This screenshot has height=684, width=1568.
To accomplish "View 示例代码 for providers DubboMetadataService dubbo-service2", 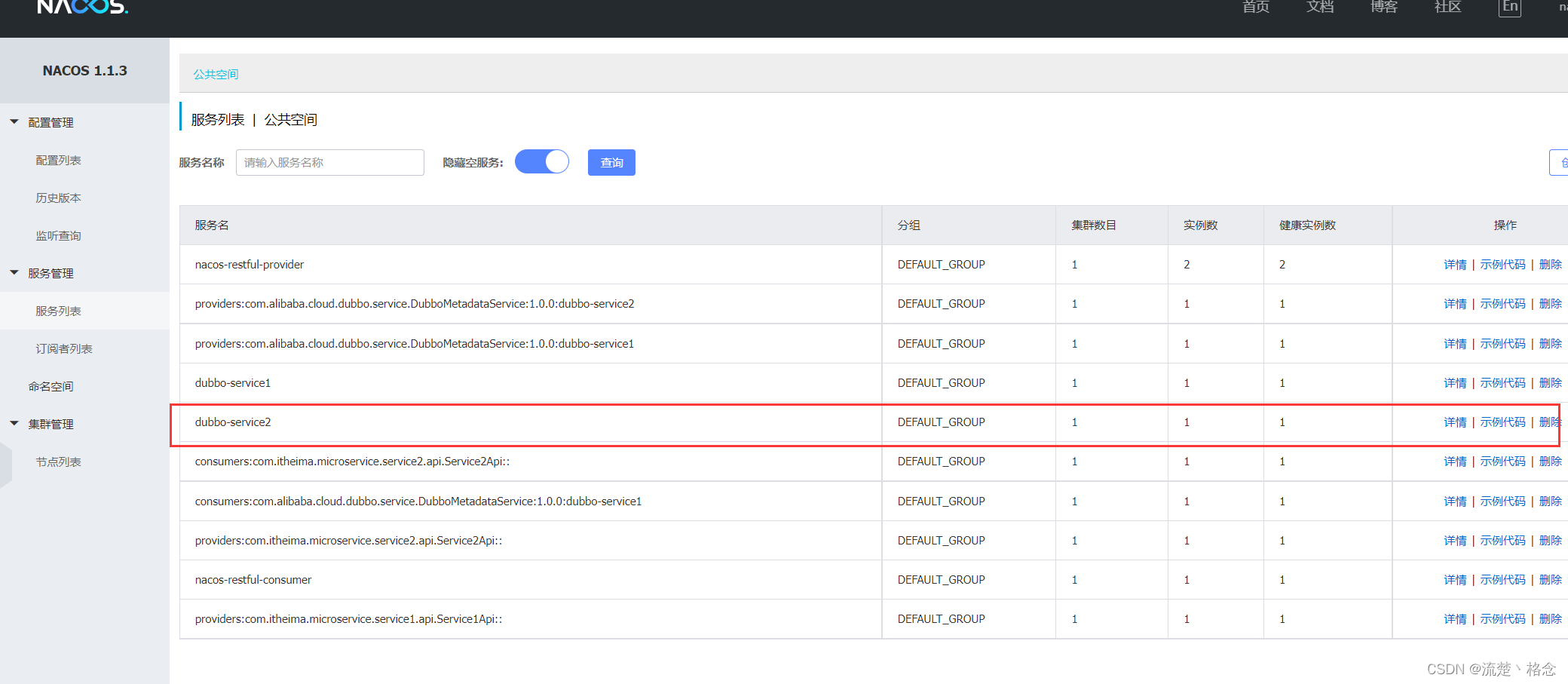I will pyautogui.click(x=1502, y=304).
